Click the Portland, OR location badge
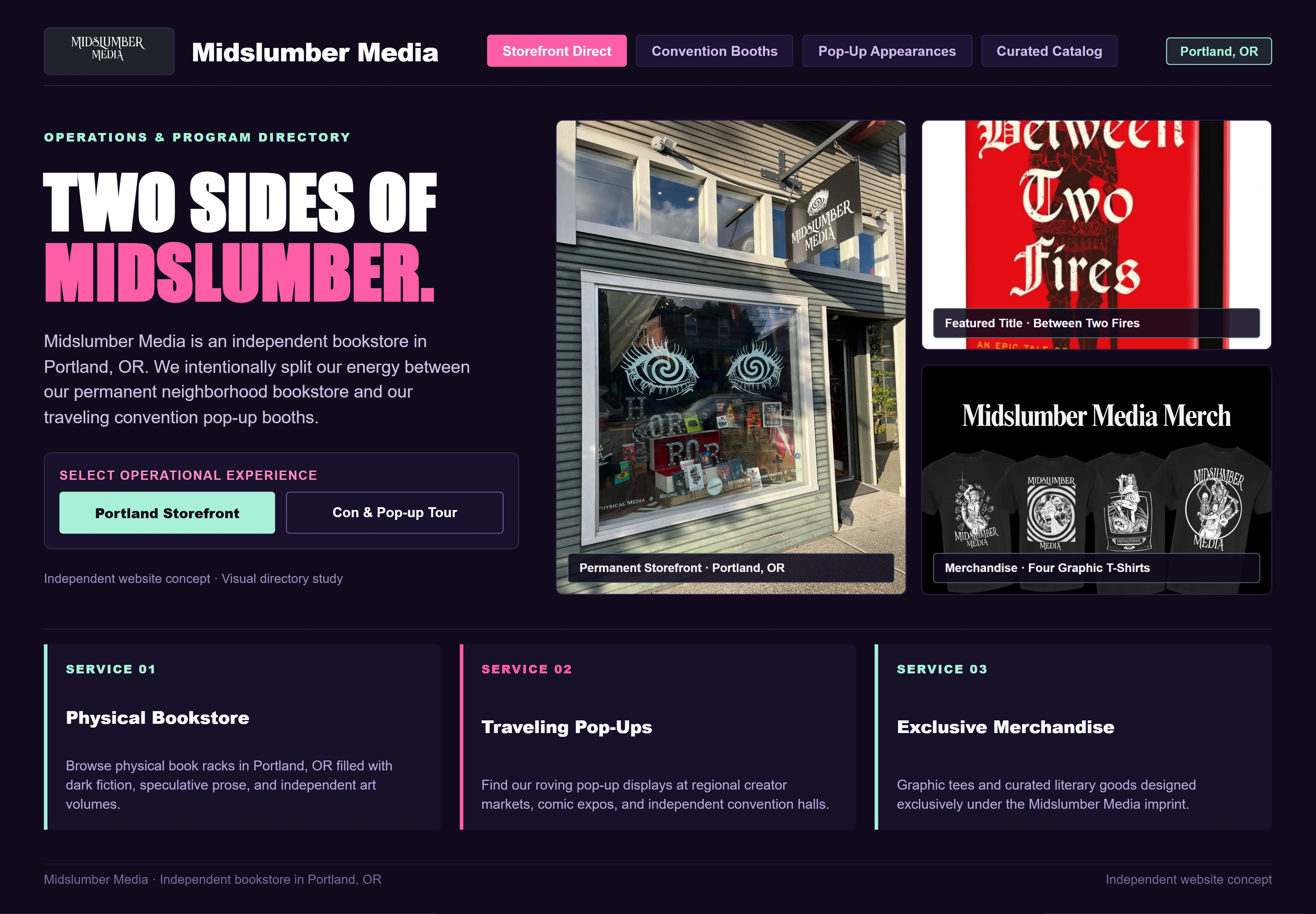Screen dimensions: 1316x914 point(1219,51)
